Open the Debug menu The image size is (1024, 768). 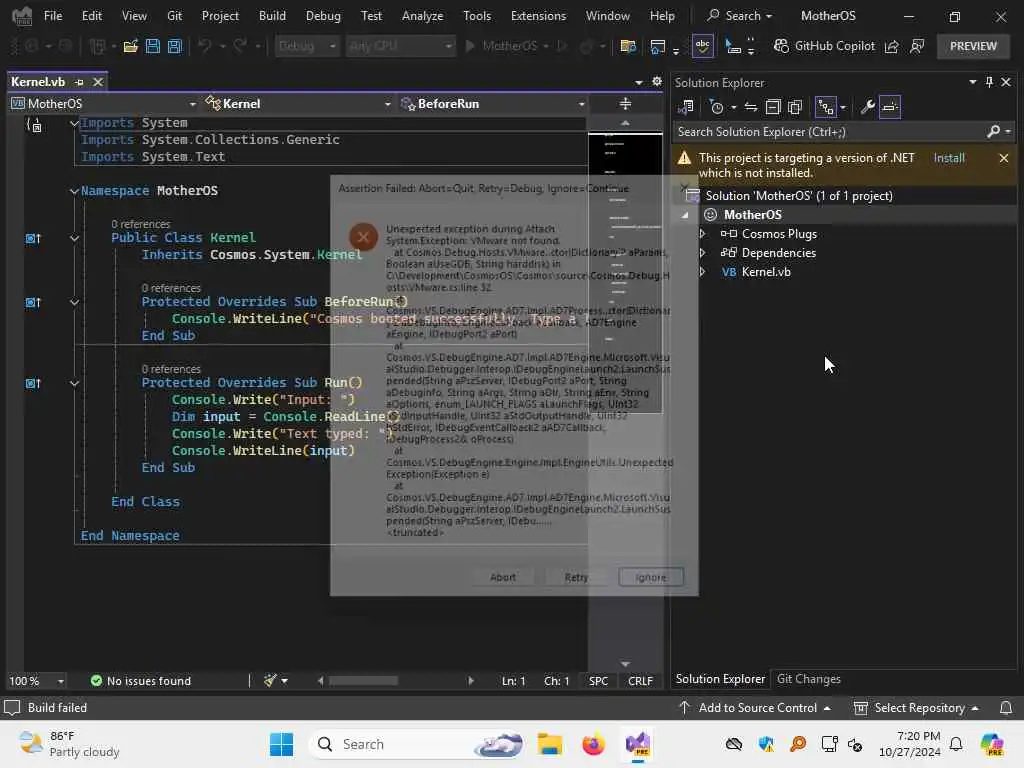pyautogui.click(x=323, y=16)
